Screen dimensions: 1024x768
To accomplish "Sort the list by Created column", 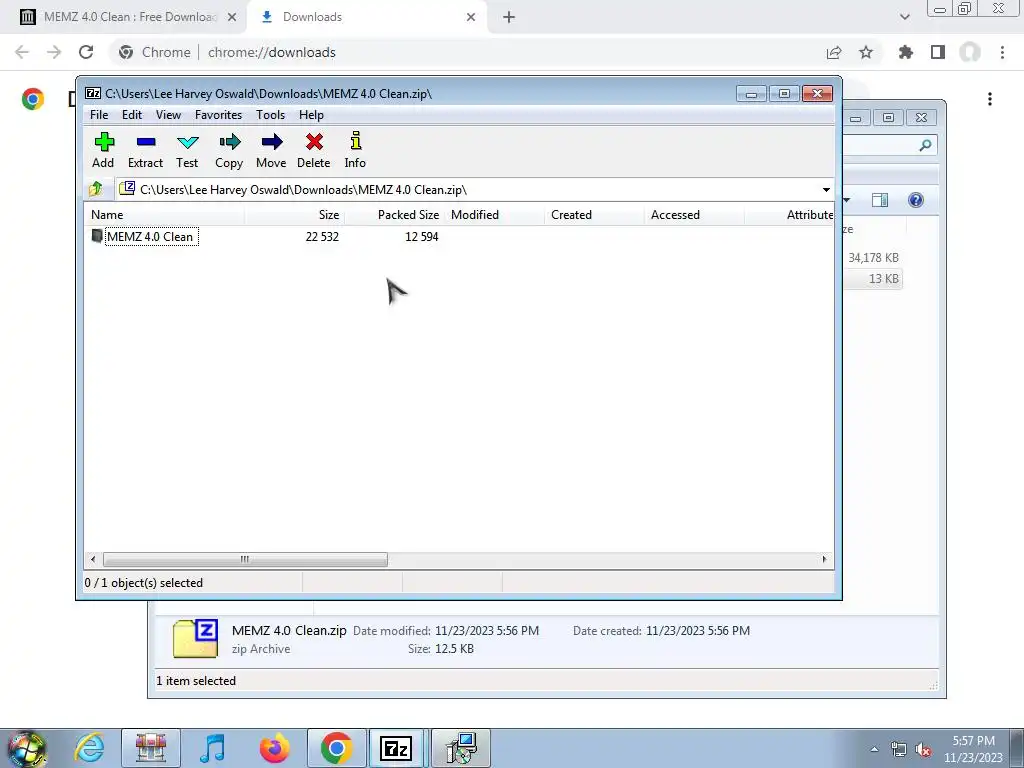I will (x=594, y=215).
